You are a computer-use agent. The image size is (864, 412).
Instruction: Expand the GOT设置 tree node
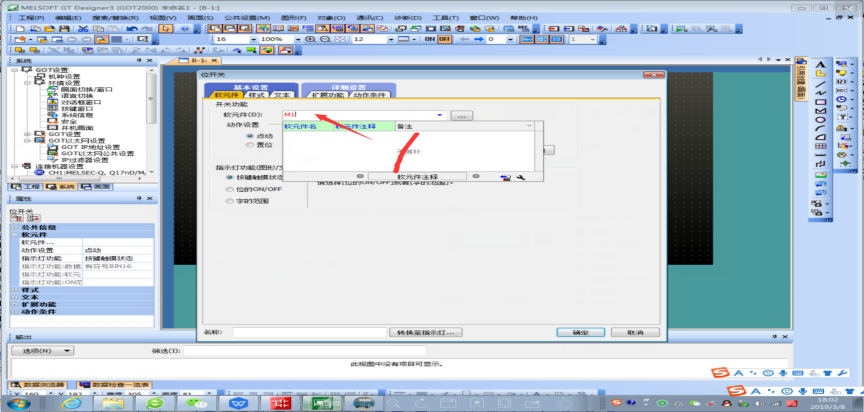(26, 133)
